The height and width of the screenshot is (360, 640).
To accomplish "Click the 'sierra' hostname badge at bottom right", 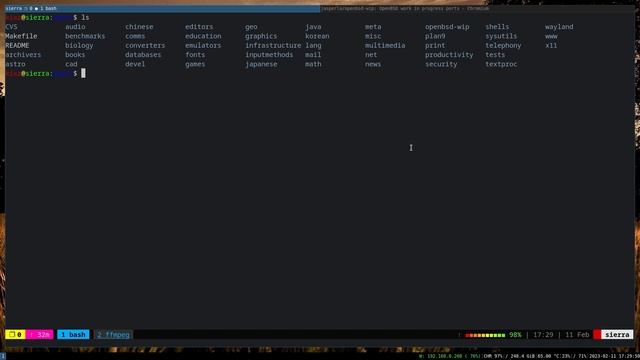I will click(x=617, y=335).
